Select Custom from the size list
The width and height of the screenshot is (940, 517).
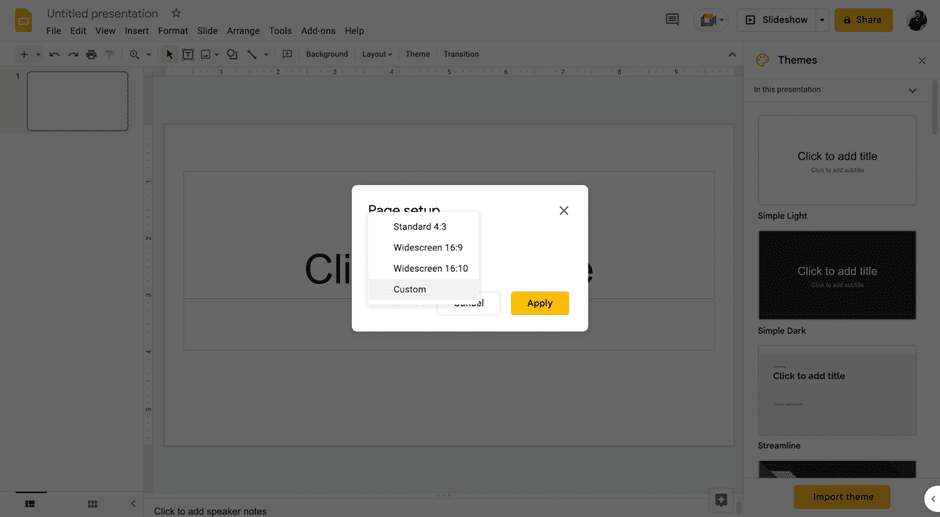(410, 289)
